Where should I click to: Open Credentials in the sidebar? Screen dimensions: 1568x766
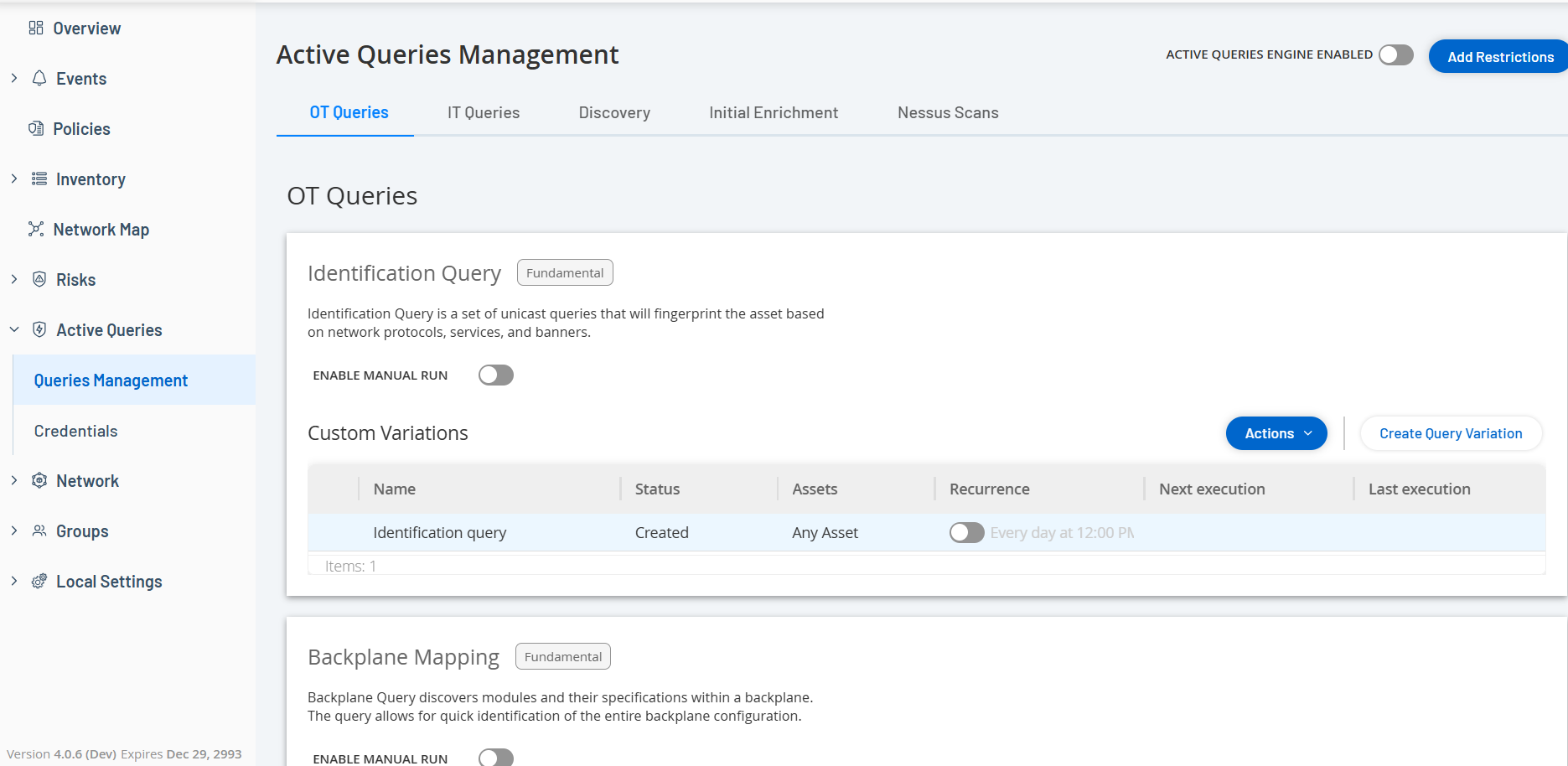pyautogui.click(x=75, y=431)
